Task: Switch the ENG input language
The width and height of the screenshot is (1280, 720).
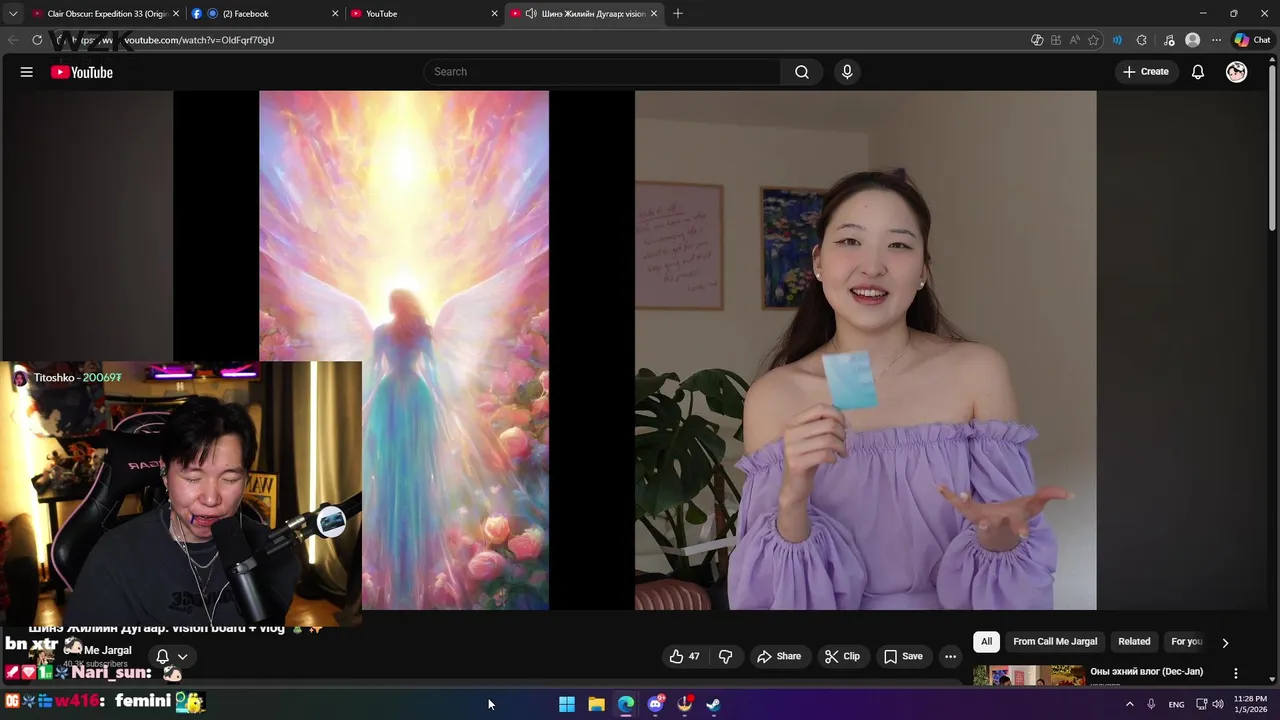Action: tap(1176, 704)
